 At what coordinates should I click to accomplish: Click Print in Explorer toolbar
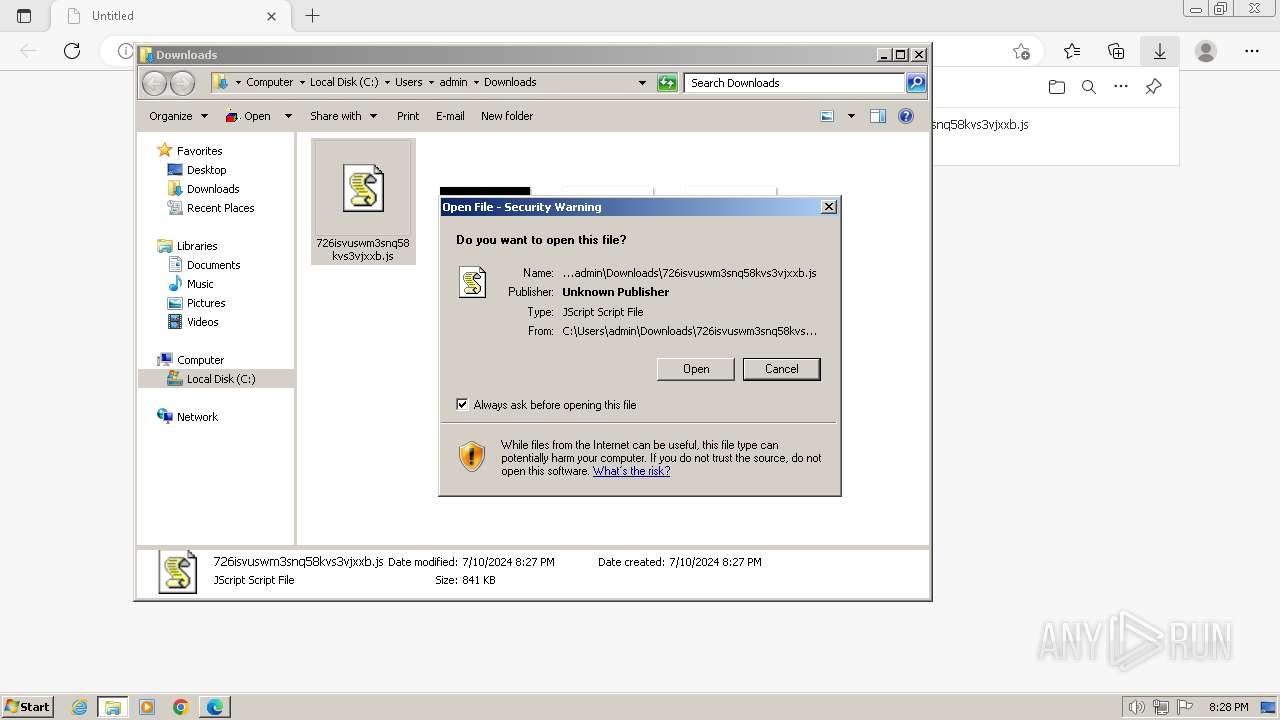tap(408, 116)
